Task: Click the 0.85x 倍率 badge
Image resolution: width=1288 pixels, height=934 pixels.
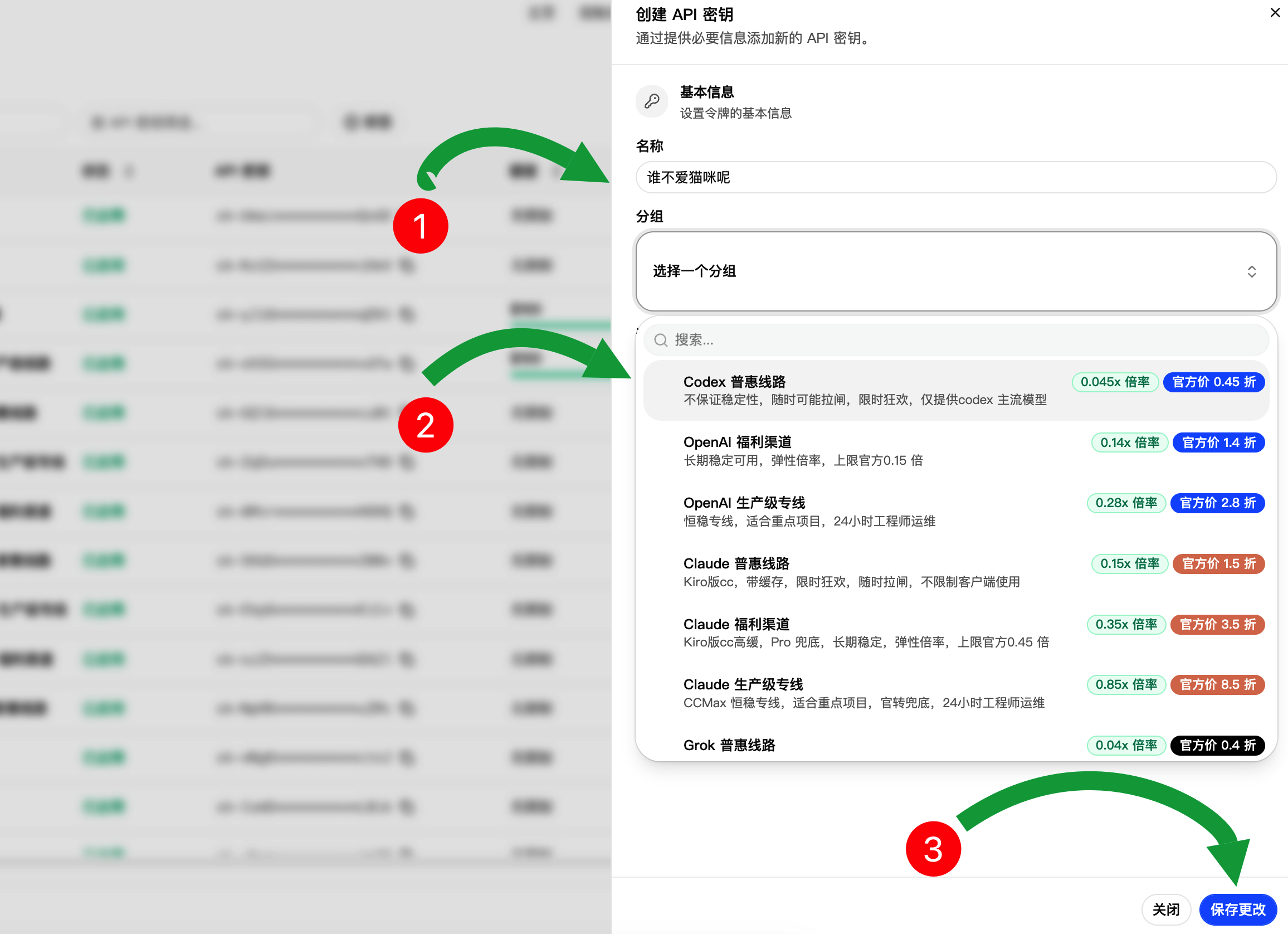Action: click(1126, 684)
